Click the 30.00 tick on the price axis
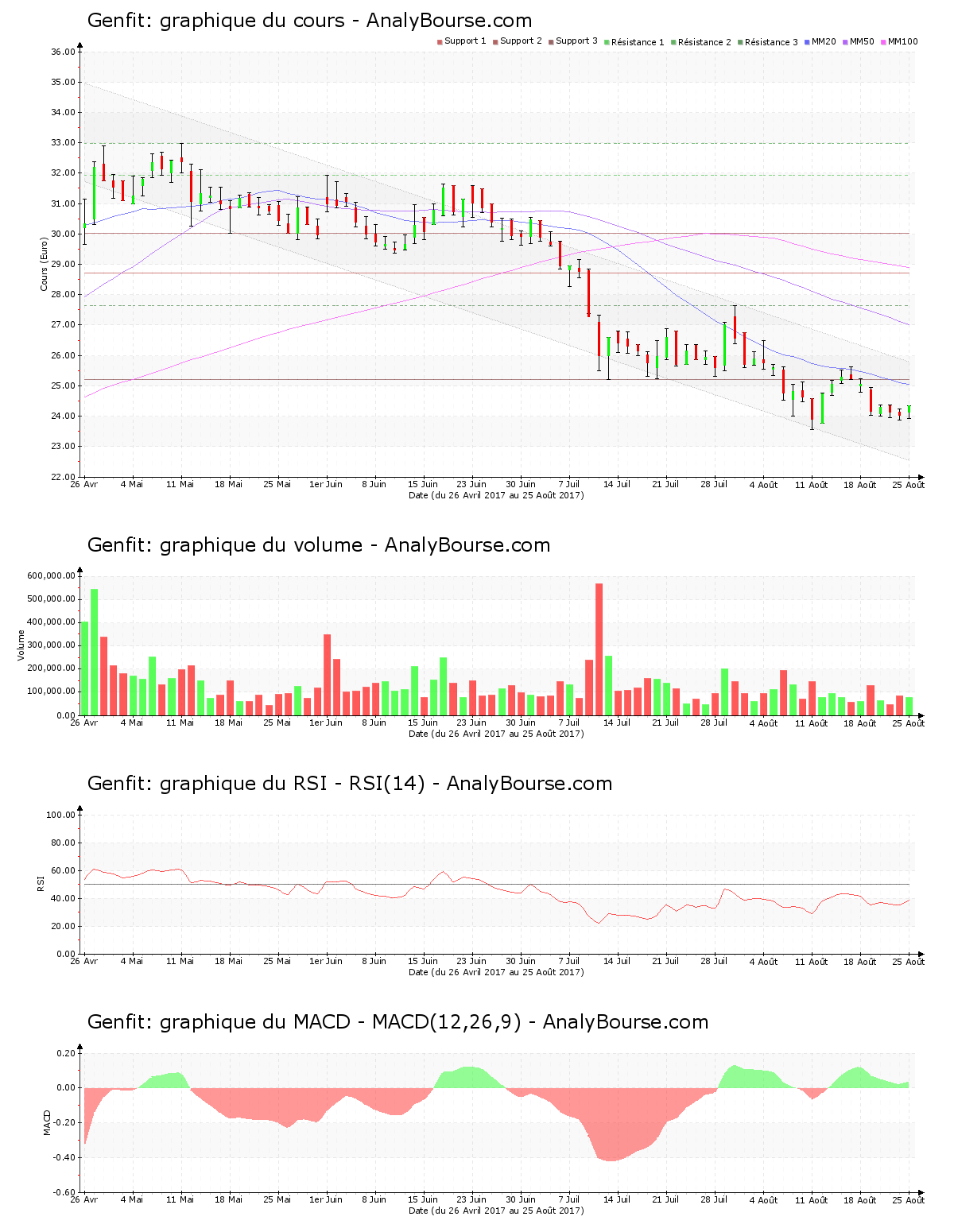The width and height of the screenshot is (954, 1232). (63, 234)
